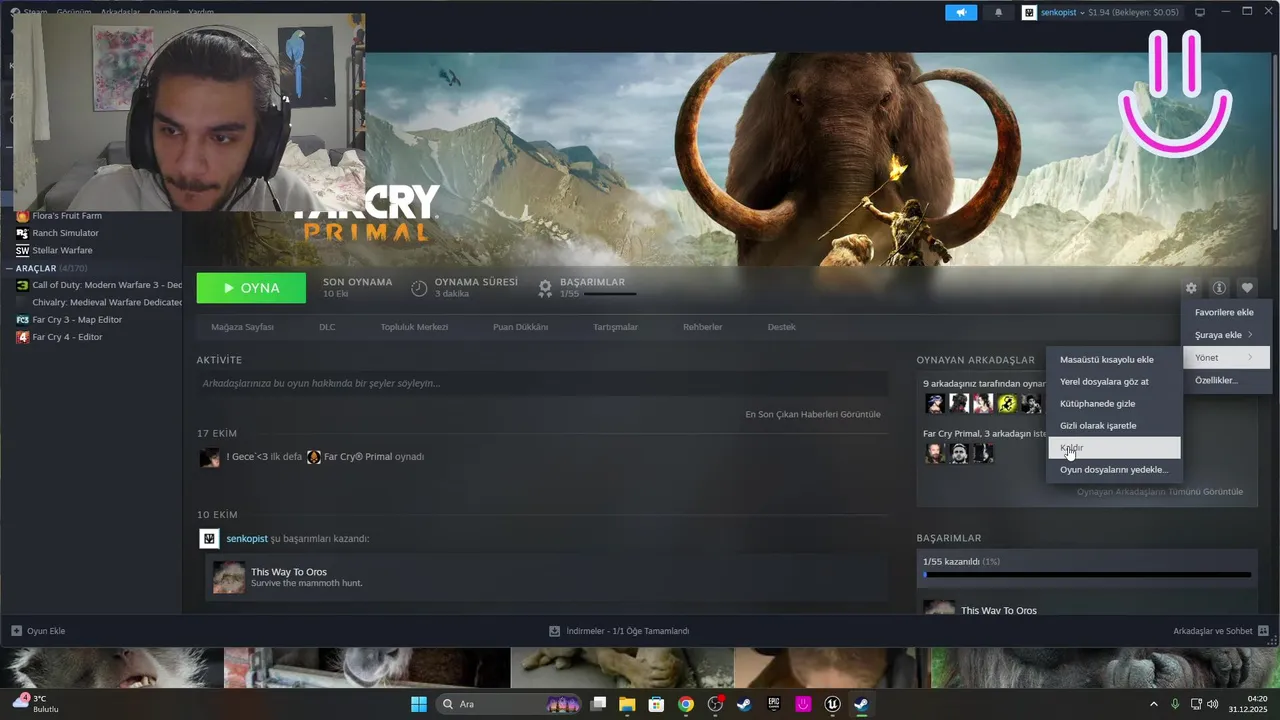
Task: Open Unreal Engine taskbar icon
Action: tap(832, 704)
